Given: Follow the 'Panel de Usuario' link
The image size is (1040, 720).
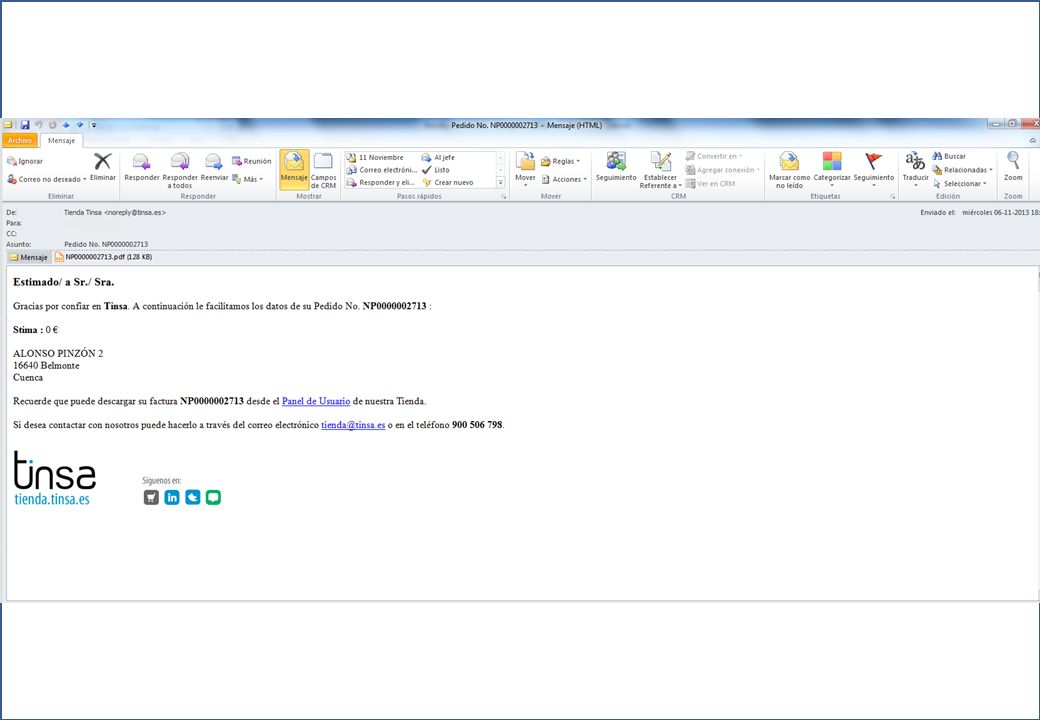Looking at the screenshot, I should [x=316, y=401].
